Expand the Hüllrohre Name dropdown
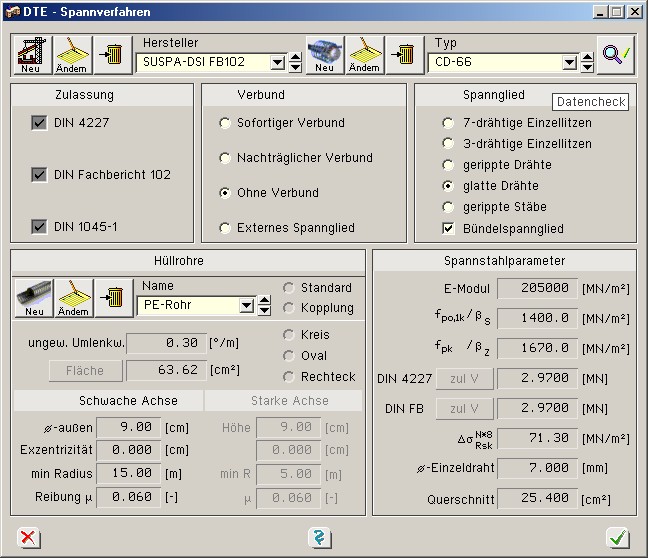The width and height of the screenshot is (648, 558). pyautogui.click(x=246, y=306)
